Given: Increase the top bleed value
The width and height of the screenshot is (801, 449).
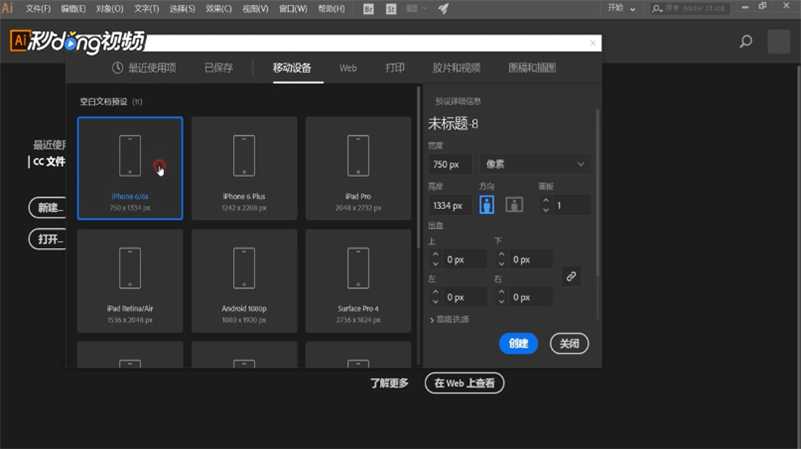Looking at the screenshot, I should point(435,254).
